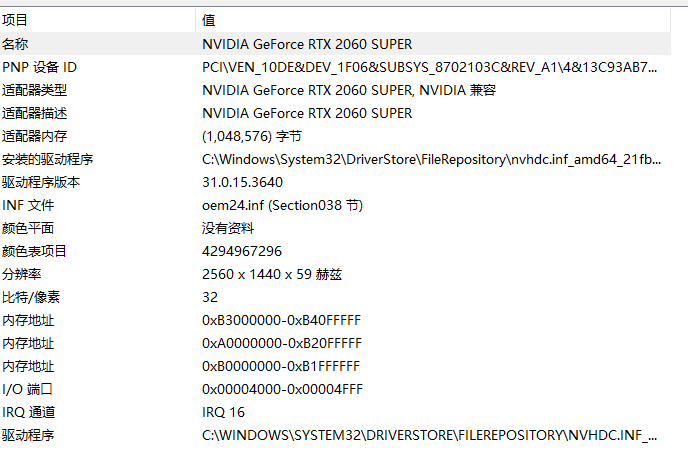Click the (1,048,576) 字节 memory value

coord(251,136)
